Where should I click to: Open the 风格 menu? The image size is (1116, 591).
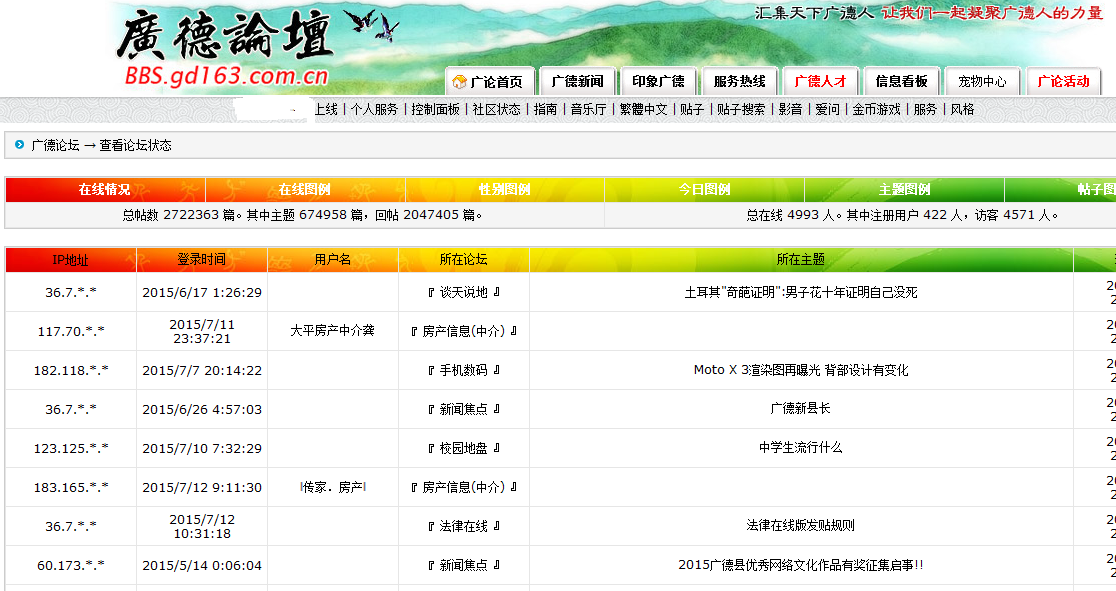click(962, 109)
